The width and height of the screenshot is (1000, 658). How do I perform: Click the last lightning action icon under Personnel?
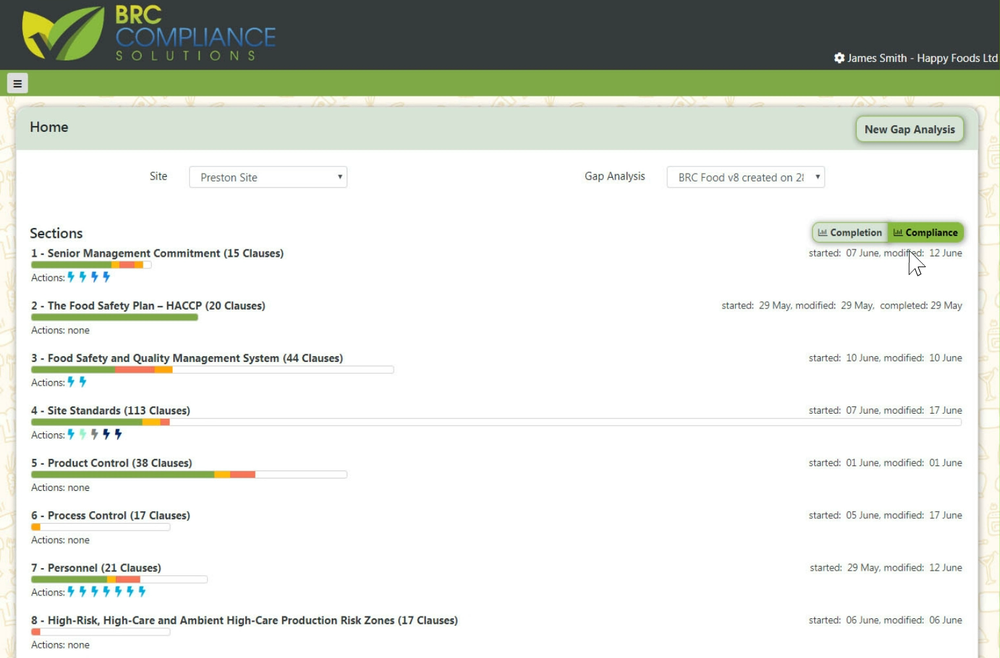[142, 590]
